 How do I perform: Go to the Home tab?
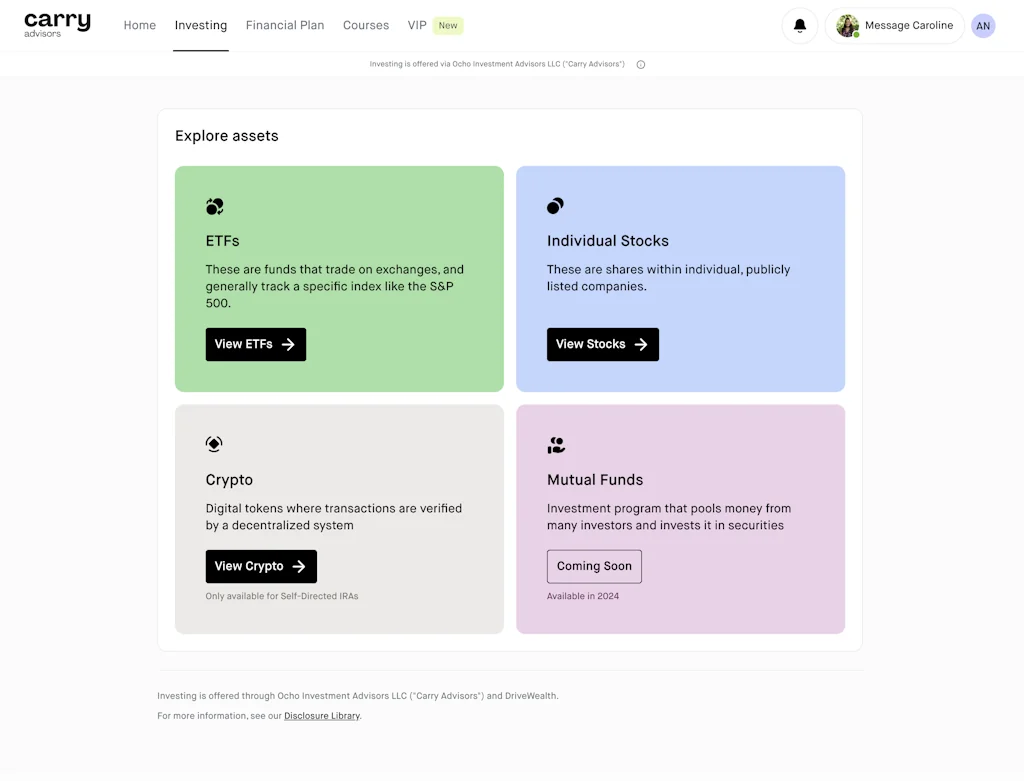click(x=140, y=26)
